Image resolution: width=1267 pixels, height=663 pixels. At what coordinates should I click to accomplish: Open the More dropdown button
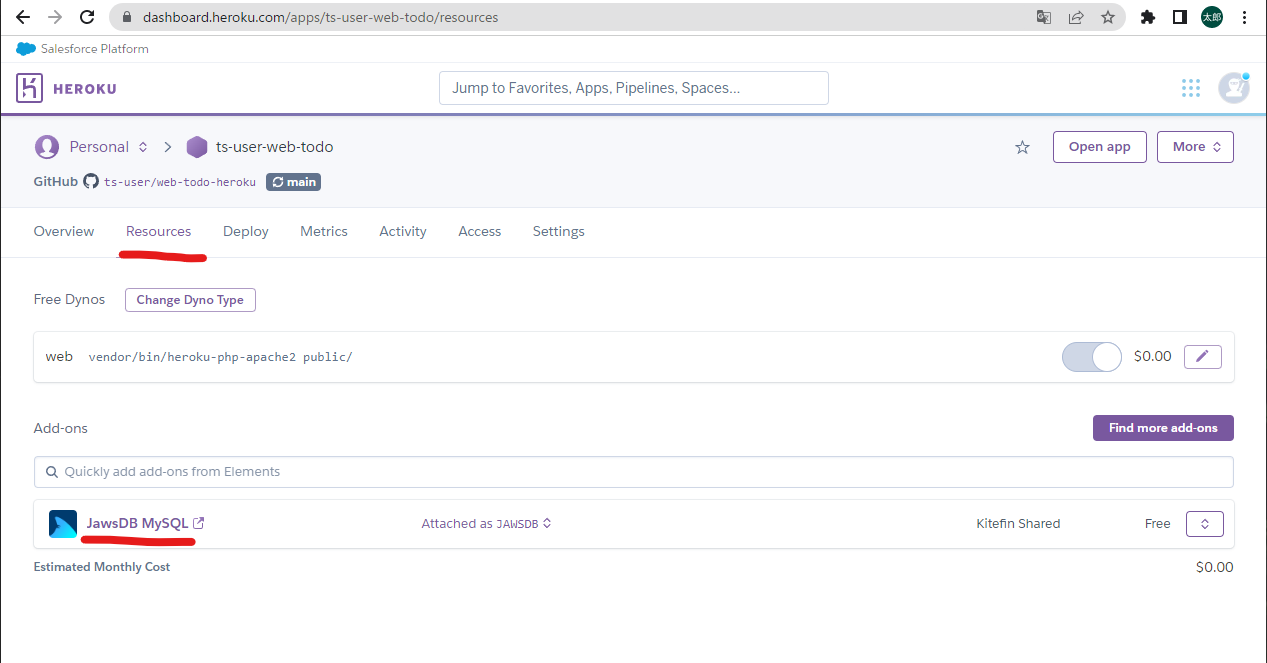pyautogui.click(x=1195, y=147)
